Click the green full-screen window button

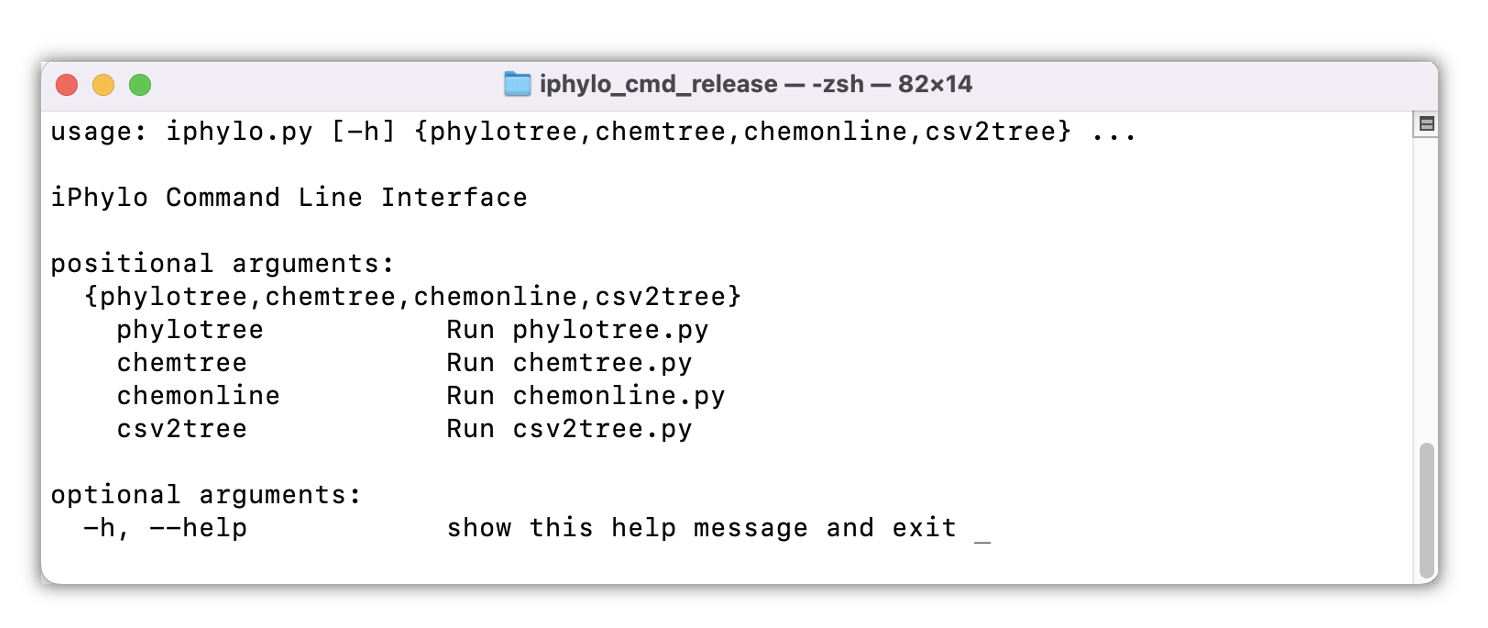pyautogui.click(x=140, y=85)
